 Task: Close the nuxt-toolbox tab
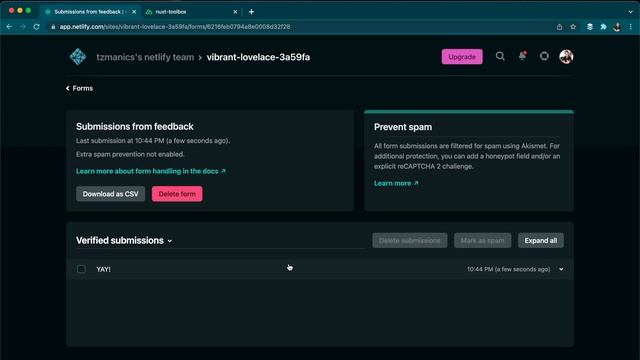pyautogui.click(x=235, y=12)
